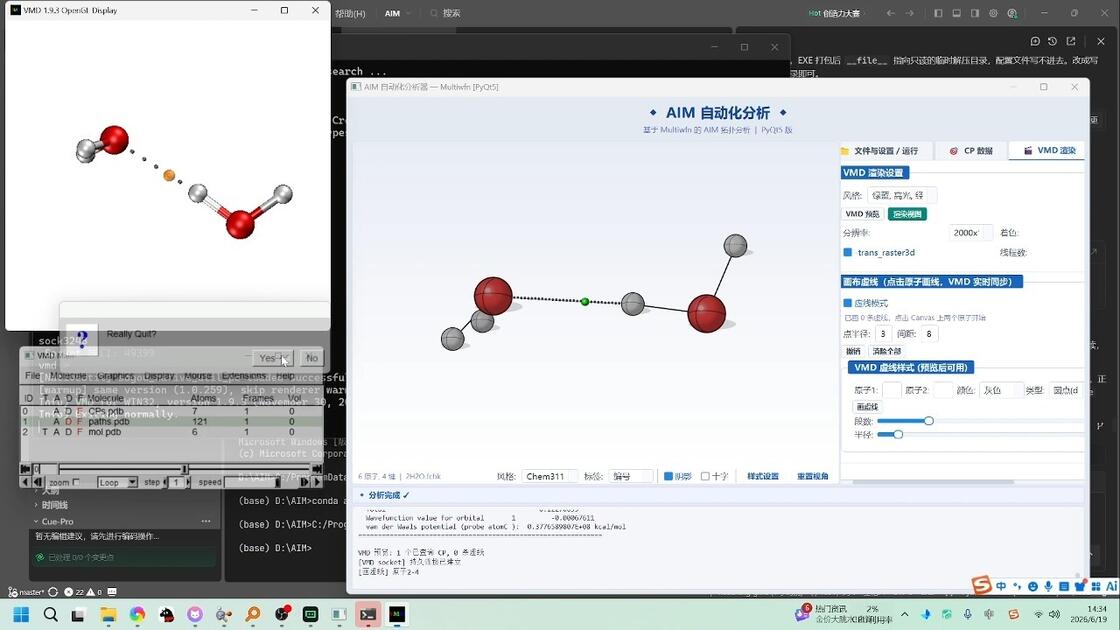Click the 重置视角 link
The image size is (1120, 630).
tap(813, 476)
